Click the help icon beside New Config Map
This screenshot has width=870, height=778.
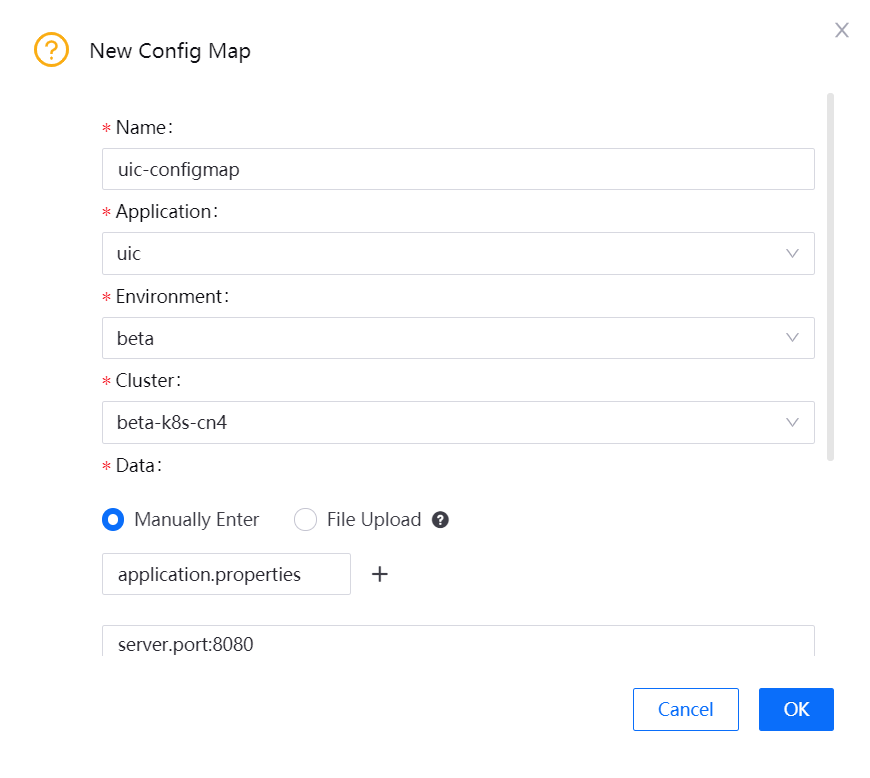click(x=51, y=50)
